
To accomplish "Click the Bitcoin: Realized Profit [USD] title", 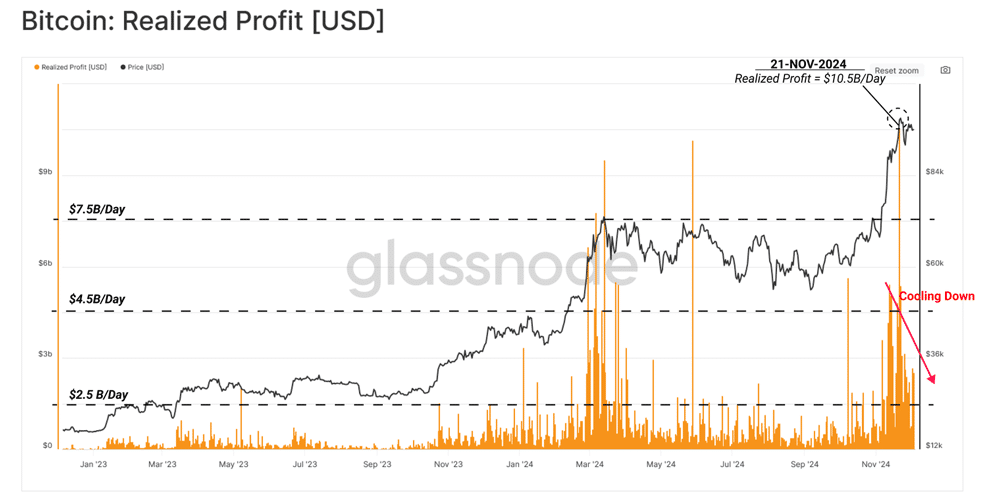I will click(x=202, y=21).
